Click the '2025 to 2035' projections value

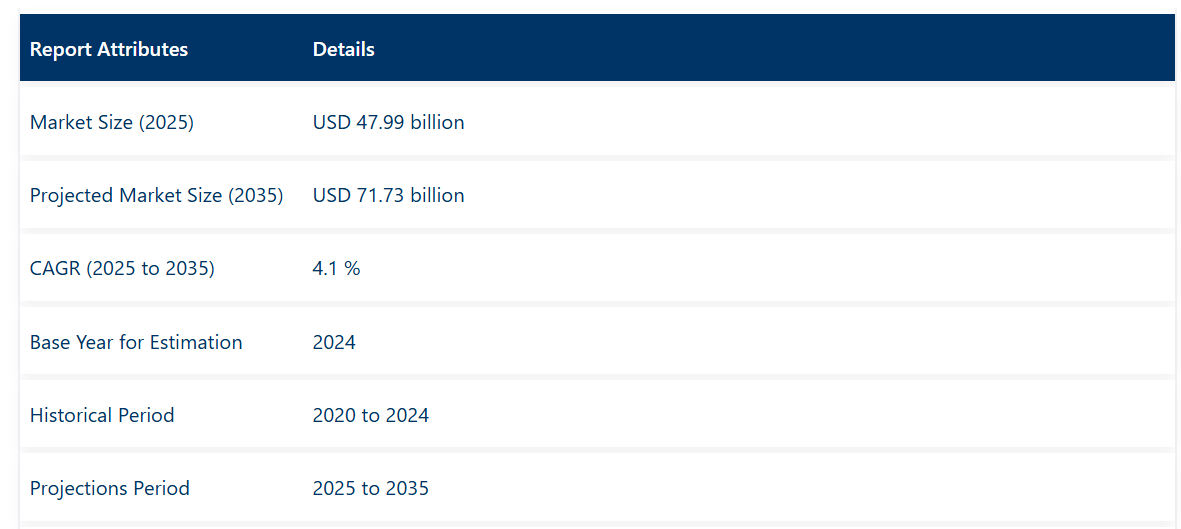pos(371,488)
